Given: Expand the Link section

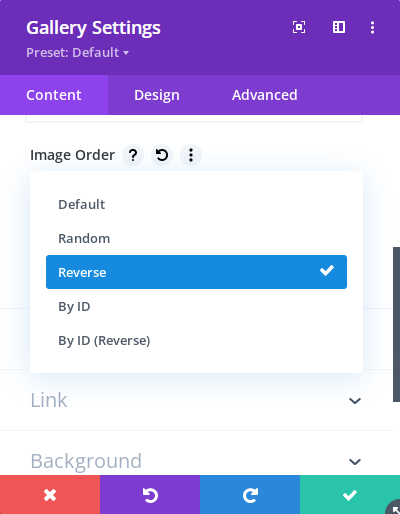Looking at the screenshot, I should [196, 400].
